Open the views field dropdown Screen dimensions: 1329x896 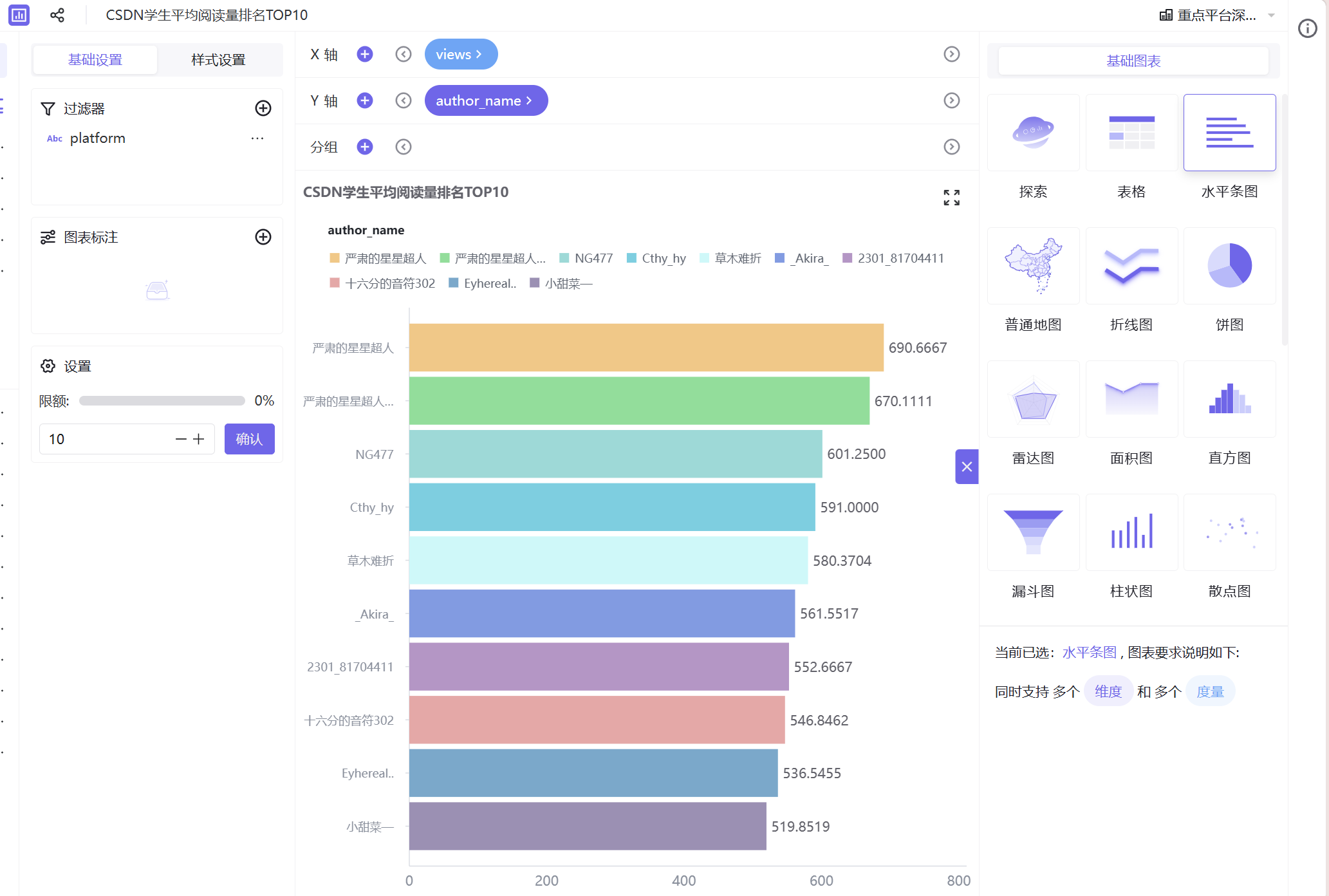[461, 54]
